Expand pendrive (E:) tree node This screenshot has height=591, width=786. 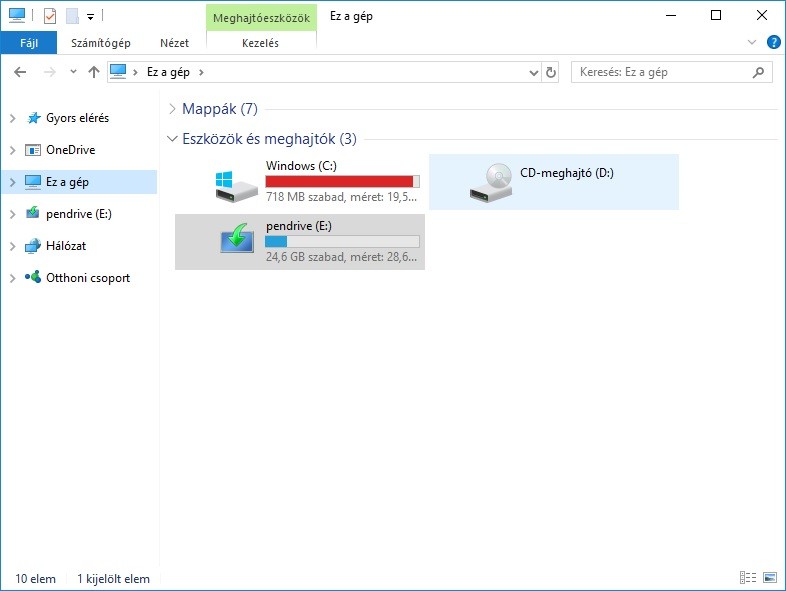[x=13, y=214]
